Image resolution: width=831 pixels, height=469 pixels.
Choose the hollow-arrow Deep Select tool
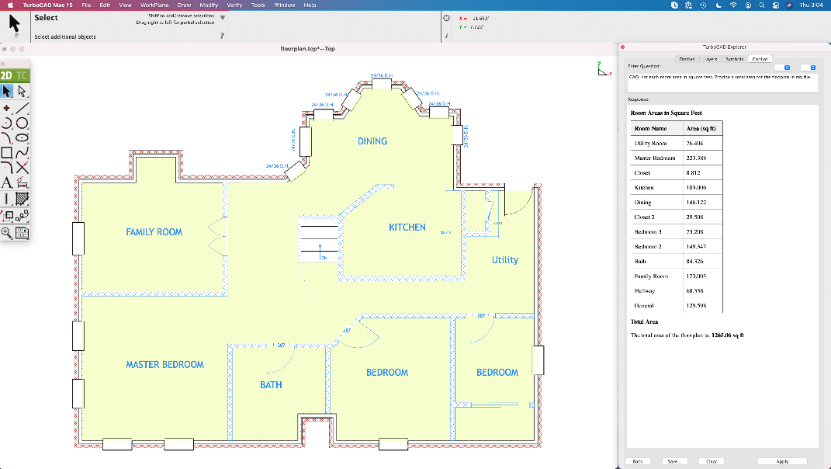click(22, 91)
